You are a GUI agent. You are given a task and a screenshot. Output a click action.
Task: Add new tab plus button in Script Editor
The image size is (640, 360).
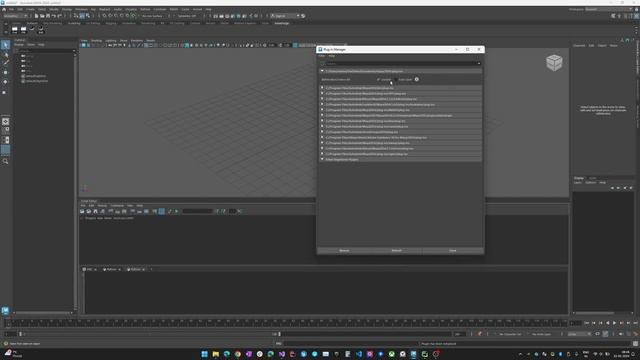point(151,269)
